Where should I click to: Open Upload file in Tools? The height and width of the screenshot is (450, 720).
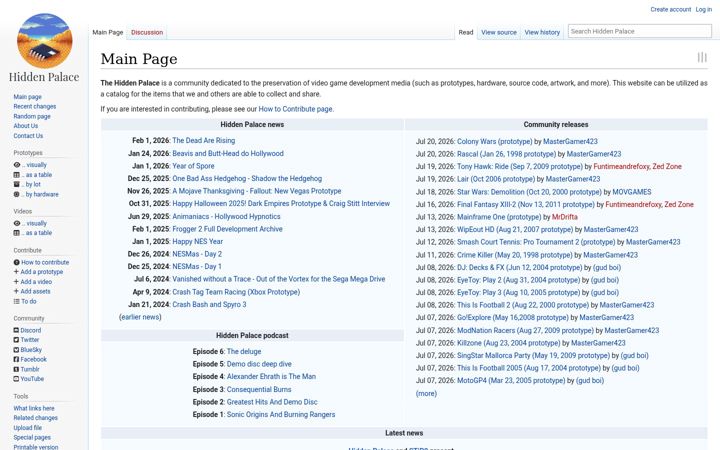(x=28, y=428)
